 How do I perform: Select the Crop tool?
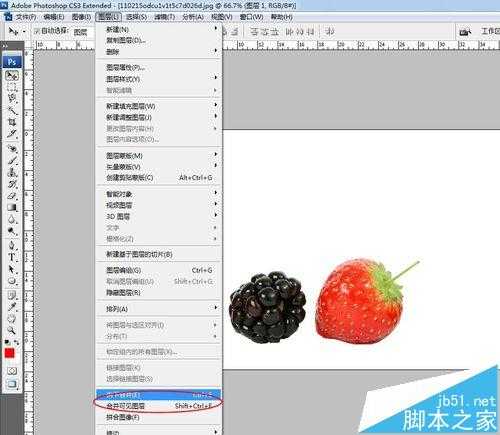click(12, 122)
